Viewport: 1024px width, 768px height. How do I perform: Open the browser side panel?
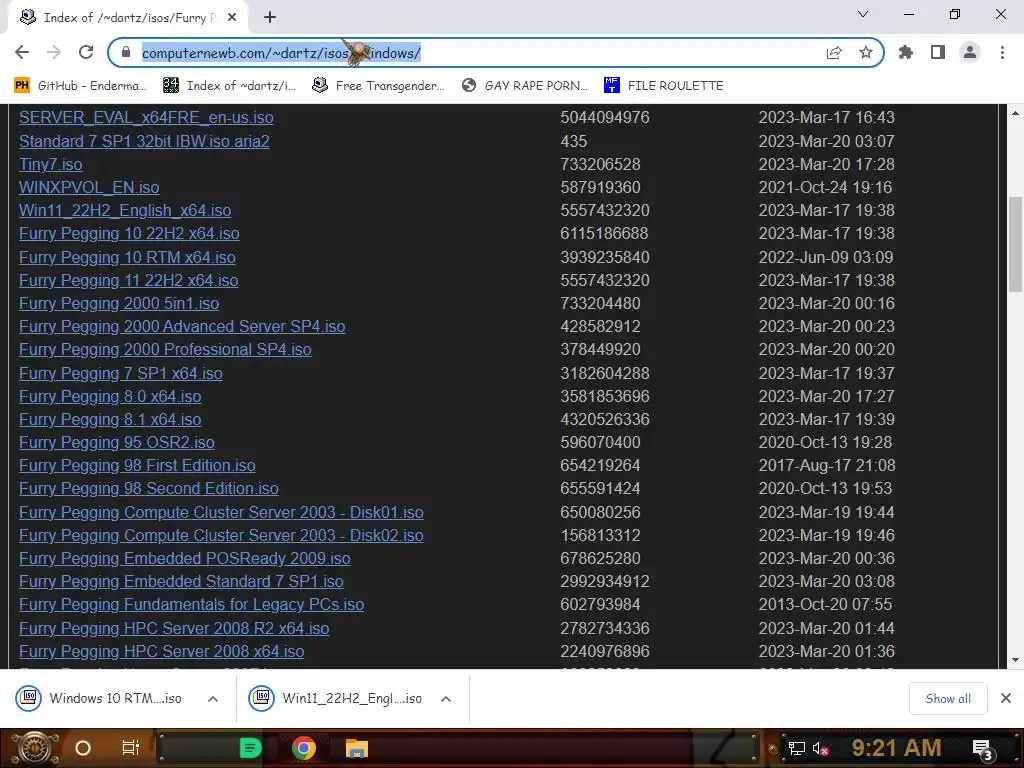point(938,52)
